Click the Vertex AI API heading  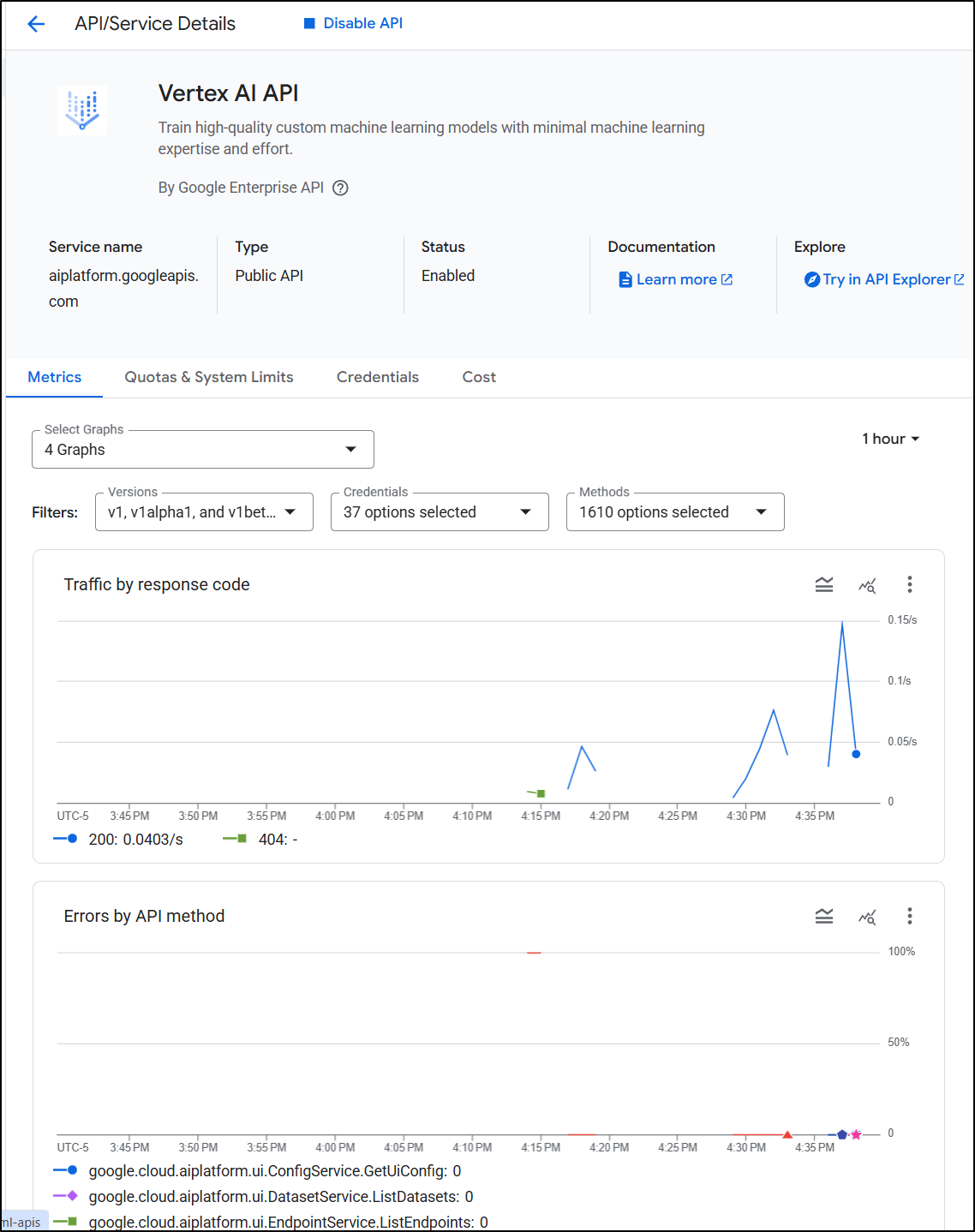pyautogui.click(x=229, y=93)
